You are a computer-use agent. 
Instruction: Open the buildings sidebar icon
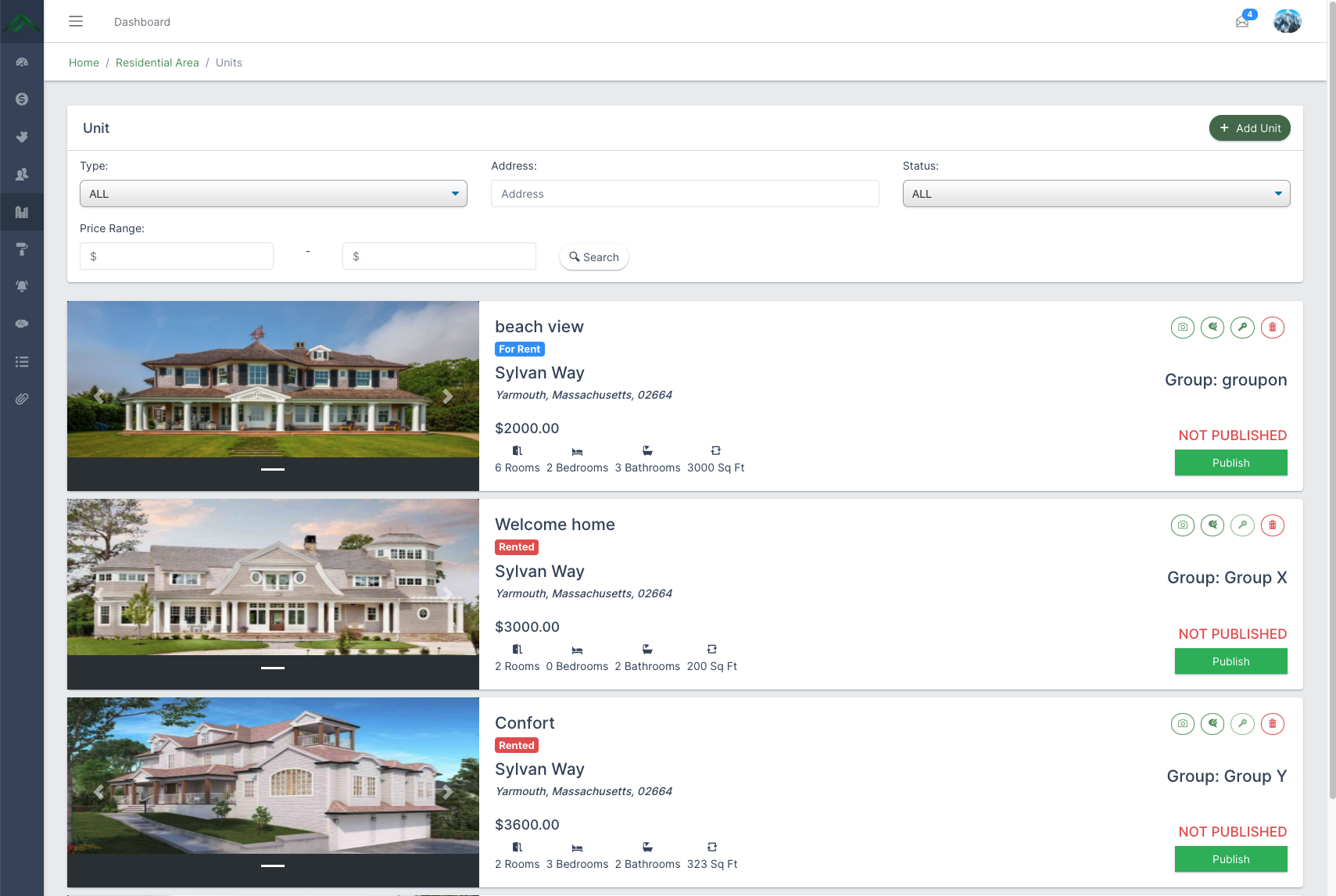(22, 212)
